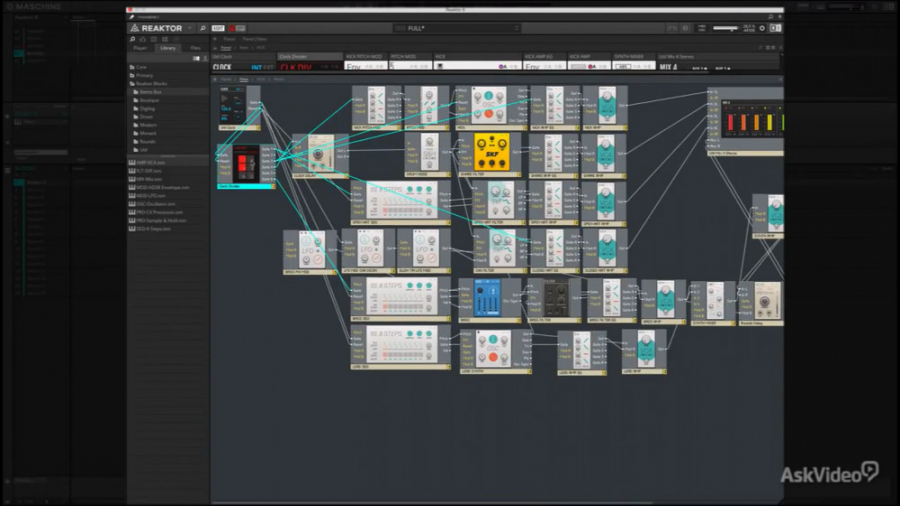Select the OPEN HAT SEQ 8 Steps block
This screenshot has height=506, width=900.
(x=401, y=203)
